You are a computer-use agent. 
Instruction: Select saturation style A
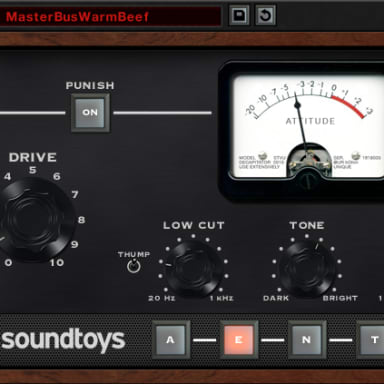pos(170,340)
